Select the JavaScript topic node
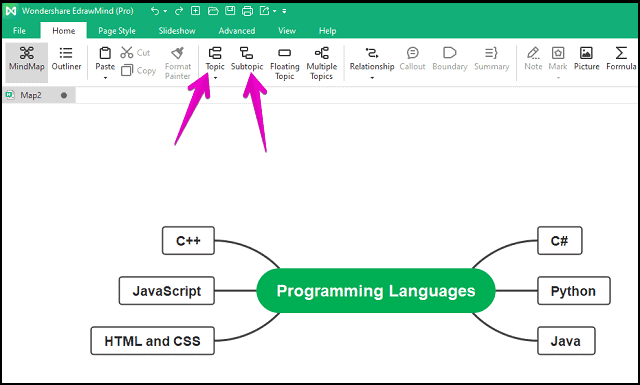 167,291
